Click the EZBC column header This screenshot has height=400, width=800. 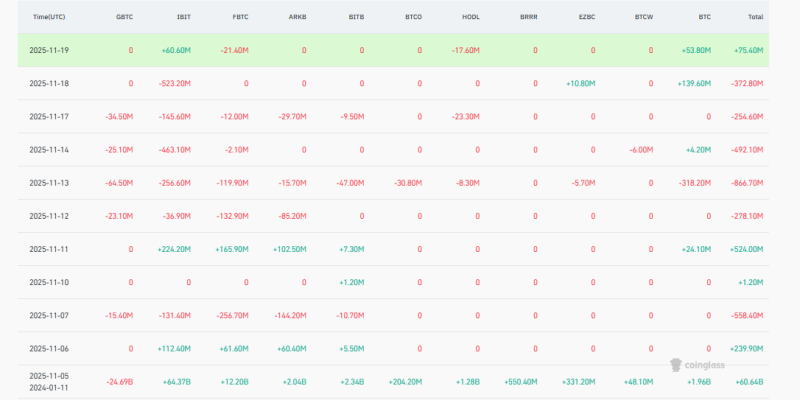click(x=586, y=18)
